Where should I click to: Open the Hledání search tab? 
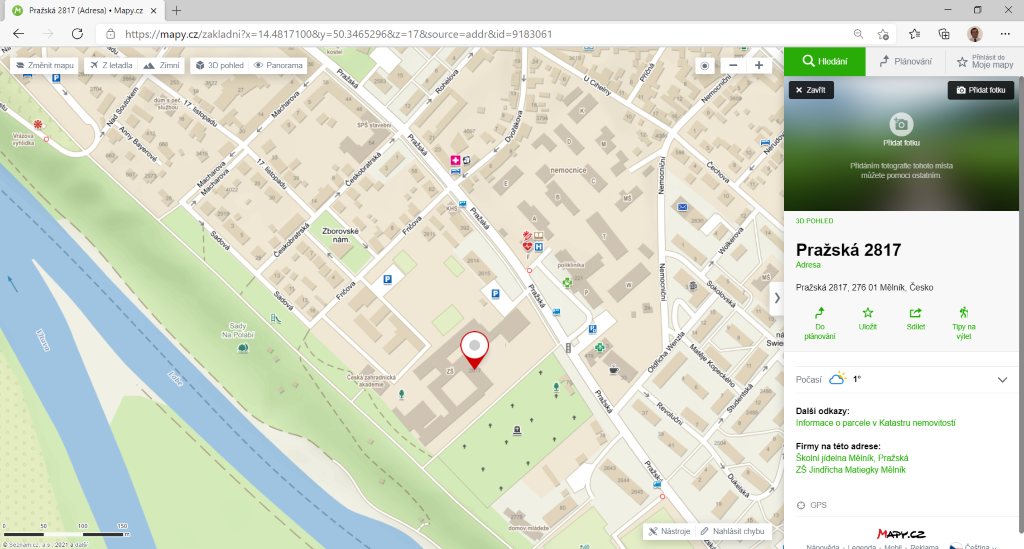pos(824,61)
